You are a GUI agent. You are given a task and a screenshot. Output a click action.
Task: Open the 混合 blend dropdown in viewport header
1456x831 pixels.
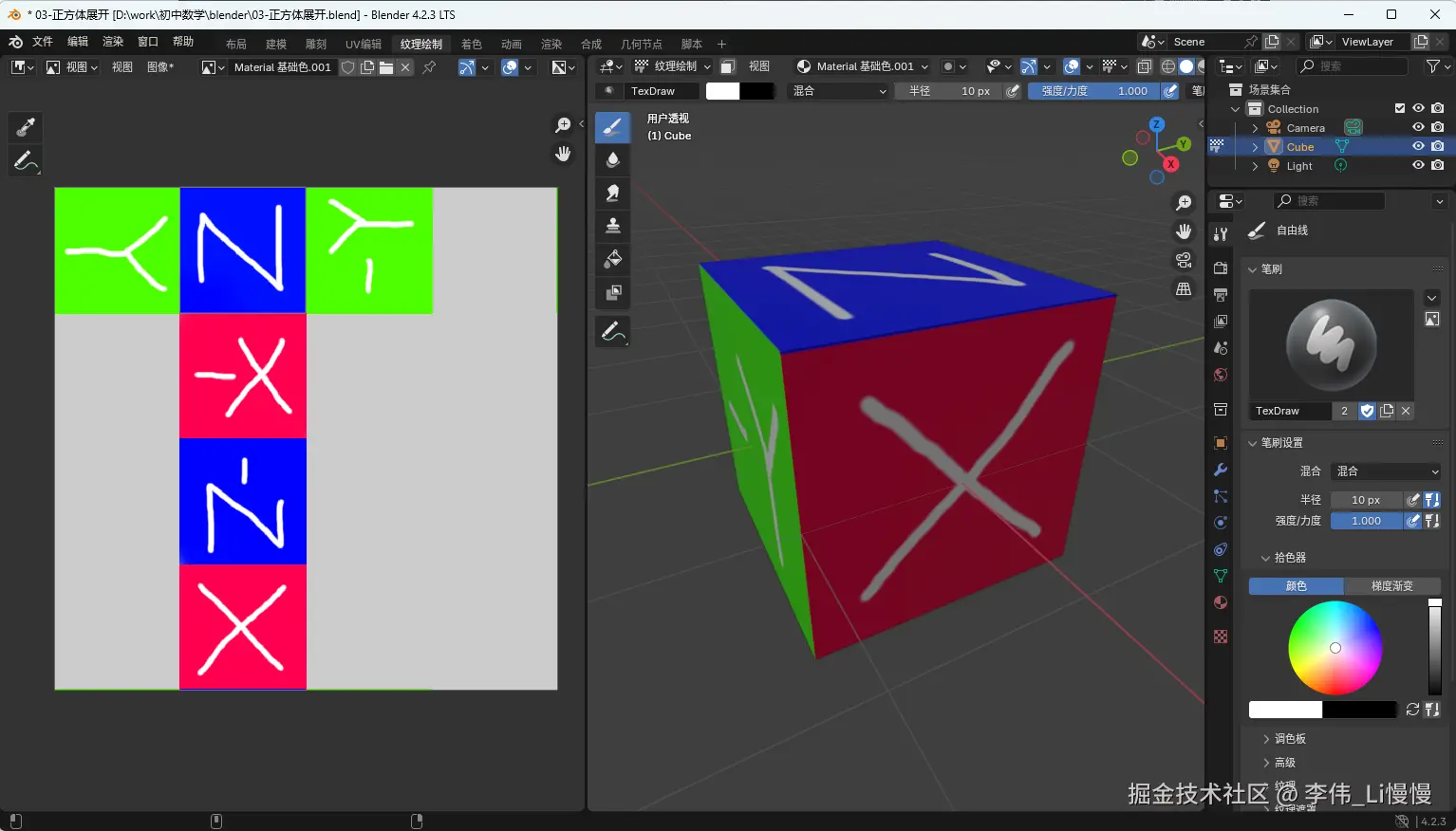tap(839, 91)
